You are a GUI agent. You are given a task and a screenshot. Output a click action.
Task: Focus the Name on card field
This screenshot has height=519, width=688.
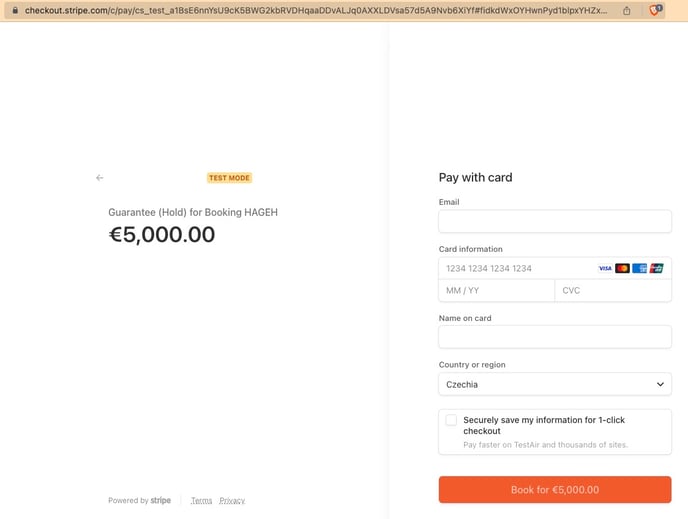(555, 337)
